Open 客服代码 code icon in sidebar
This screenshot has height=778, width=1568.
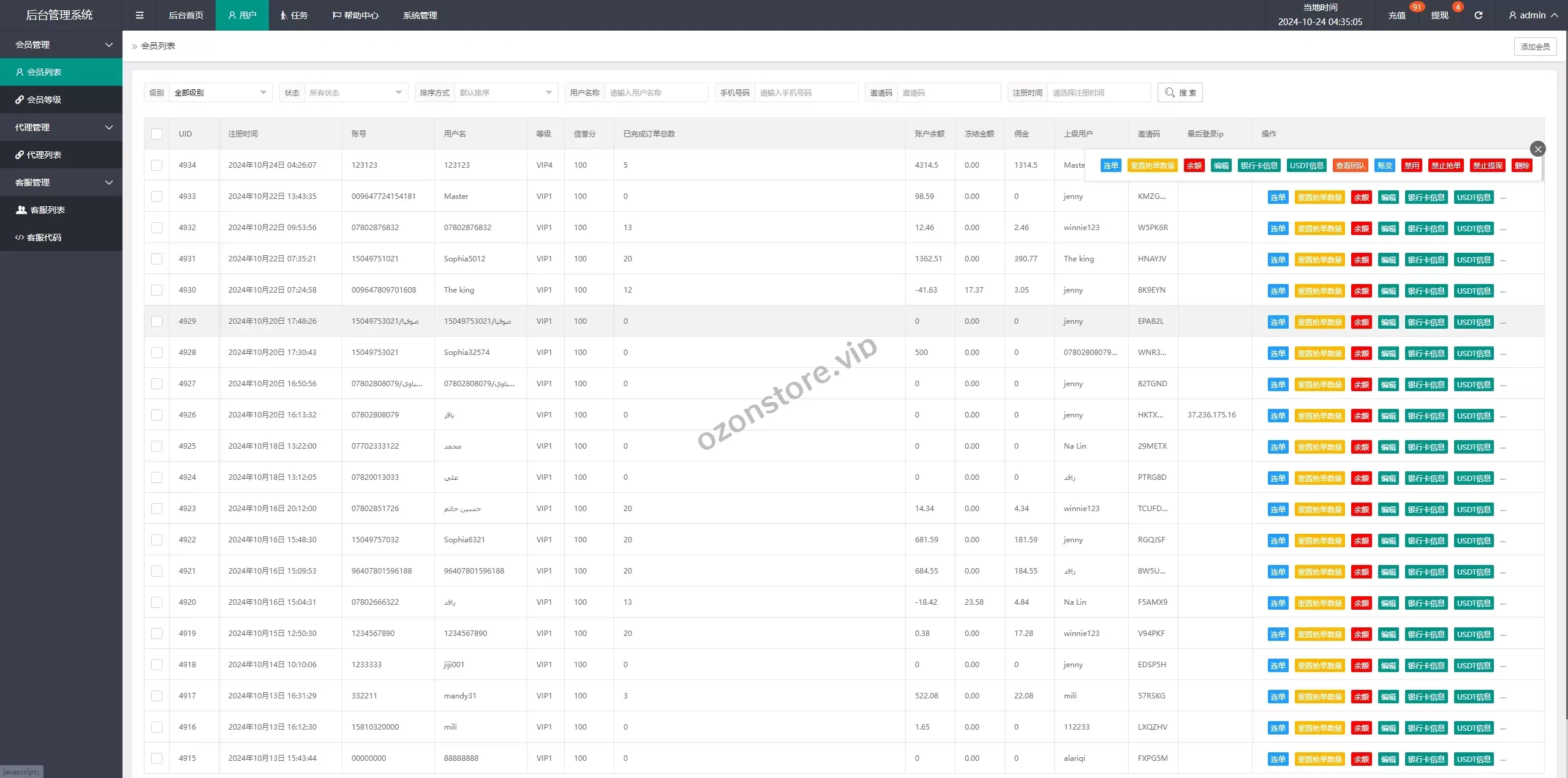click(x=20, y=238)
